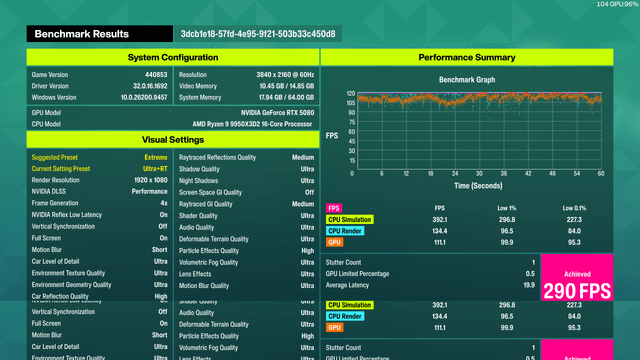Screen dimensions: 640x360
Task: Click Average Latency value 19.9
Action: click(529, 285)
